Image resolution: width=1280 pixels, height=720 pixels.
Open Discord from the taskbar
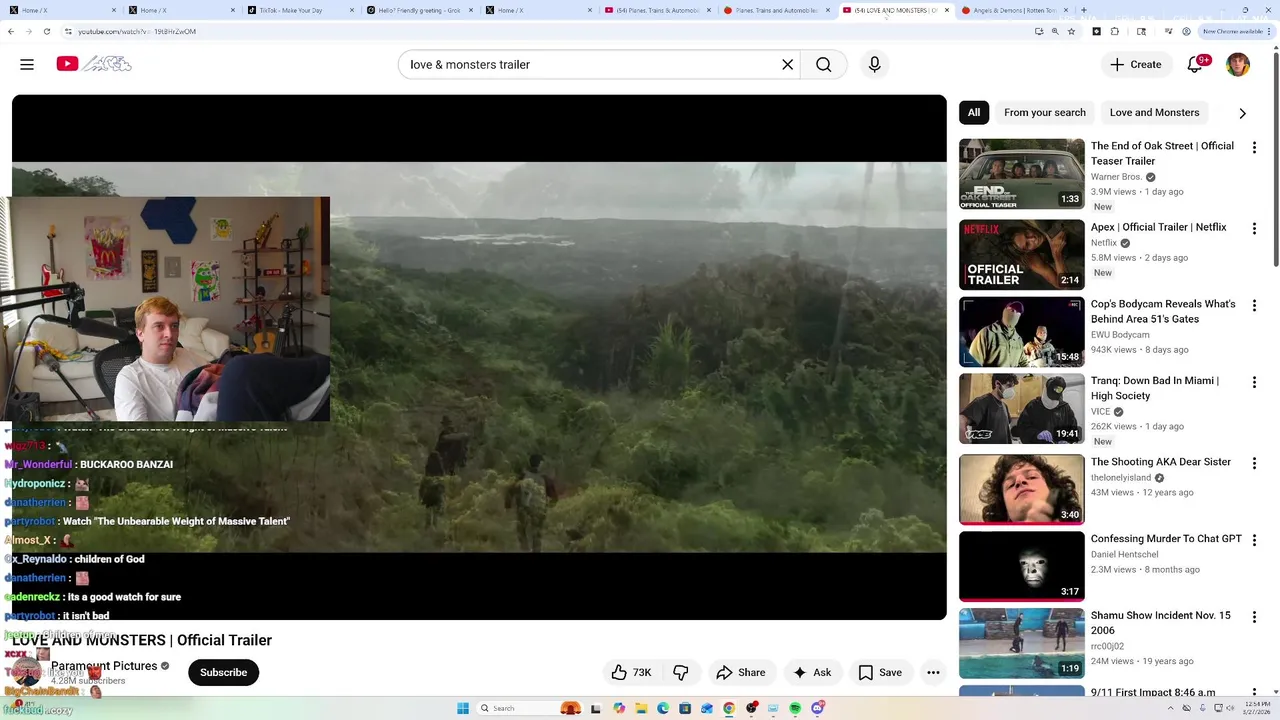tap(818, 708)
